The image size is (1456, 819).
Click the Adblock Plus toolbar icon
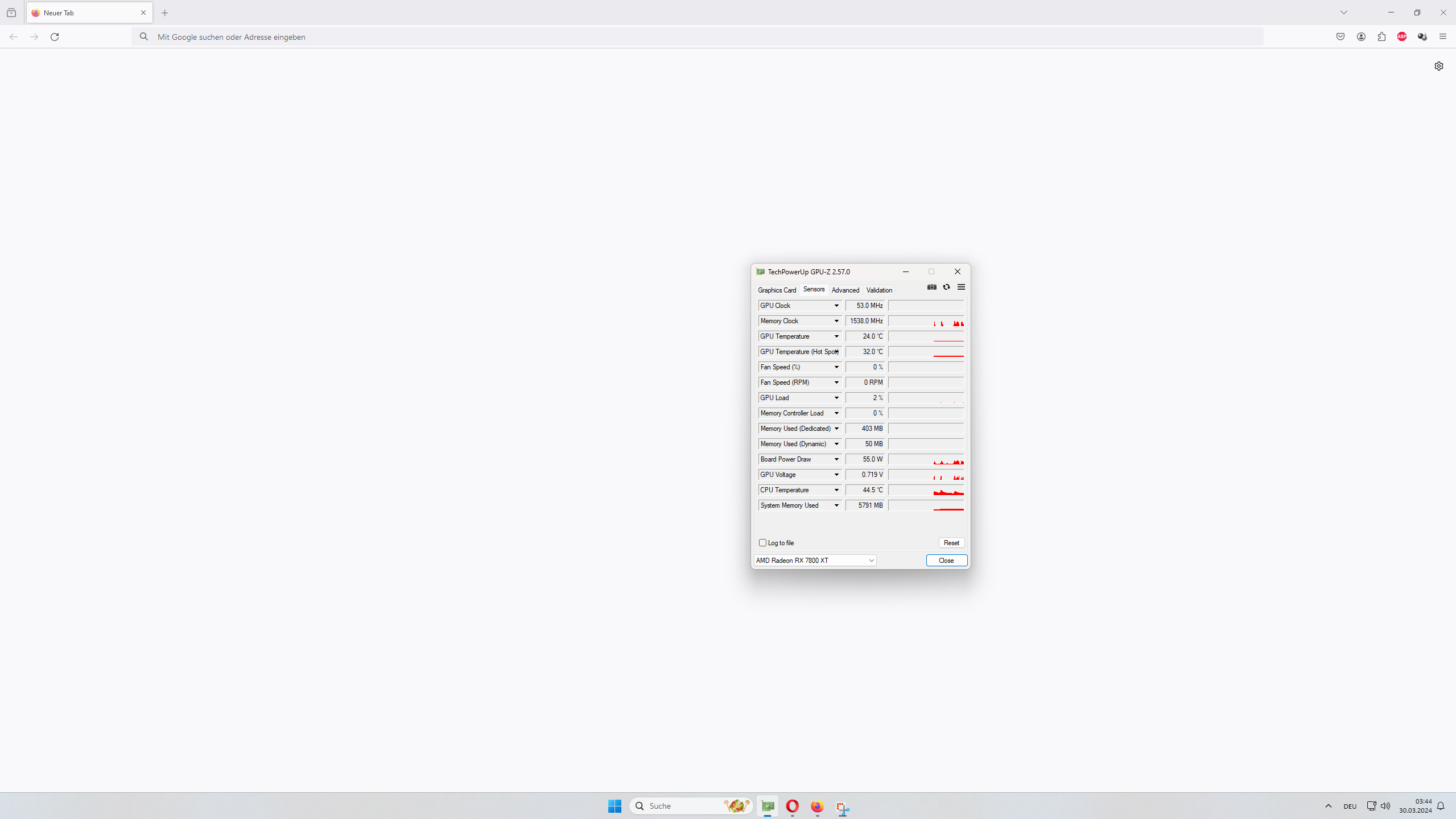point(1402,36)
